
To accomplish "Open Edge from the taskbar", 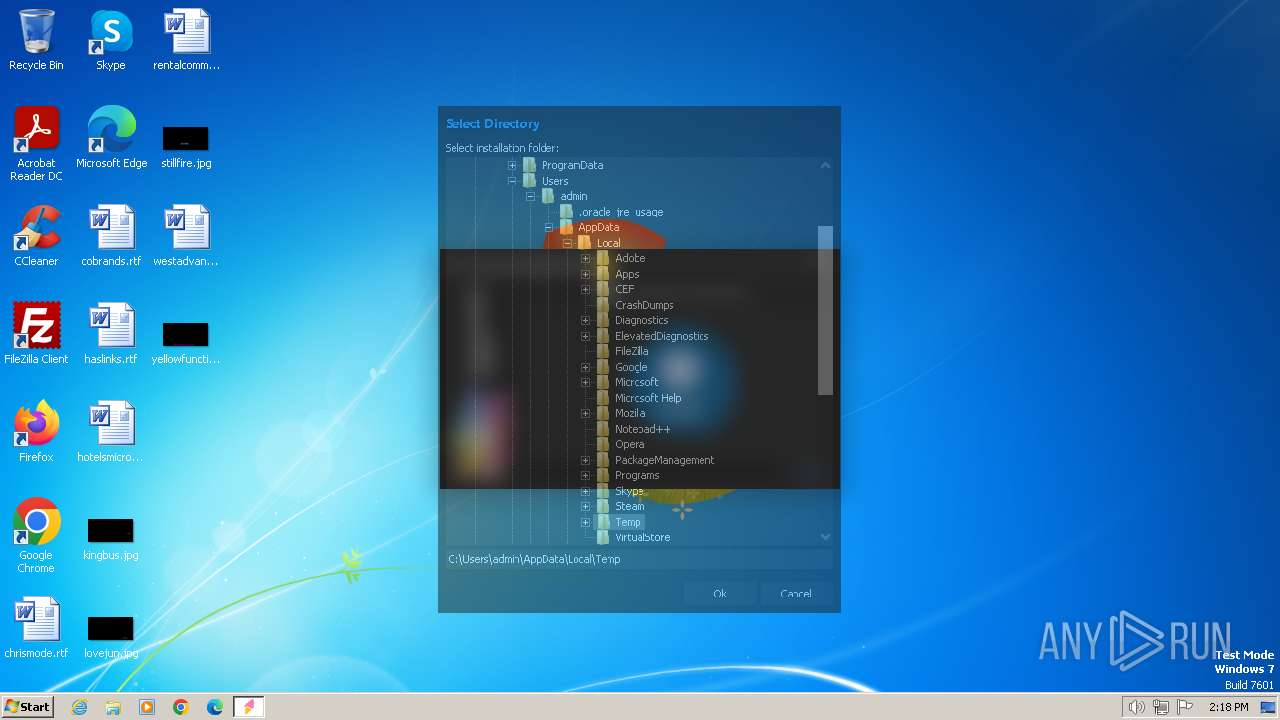I will pyautogui.click(x=215, y=707).
